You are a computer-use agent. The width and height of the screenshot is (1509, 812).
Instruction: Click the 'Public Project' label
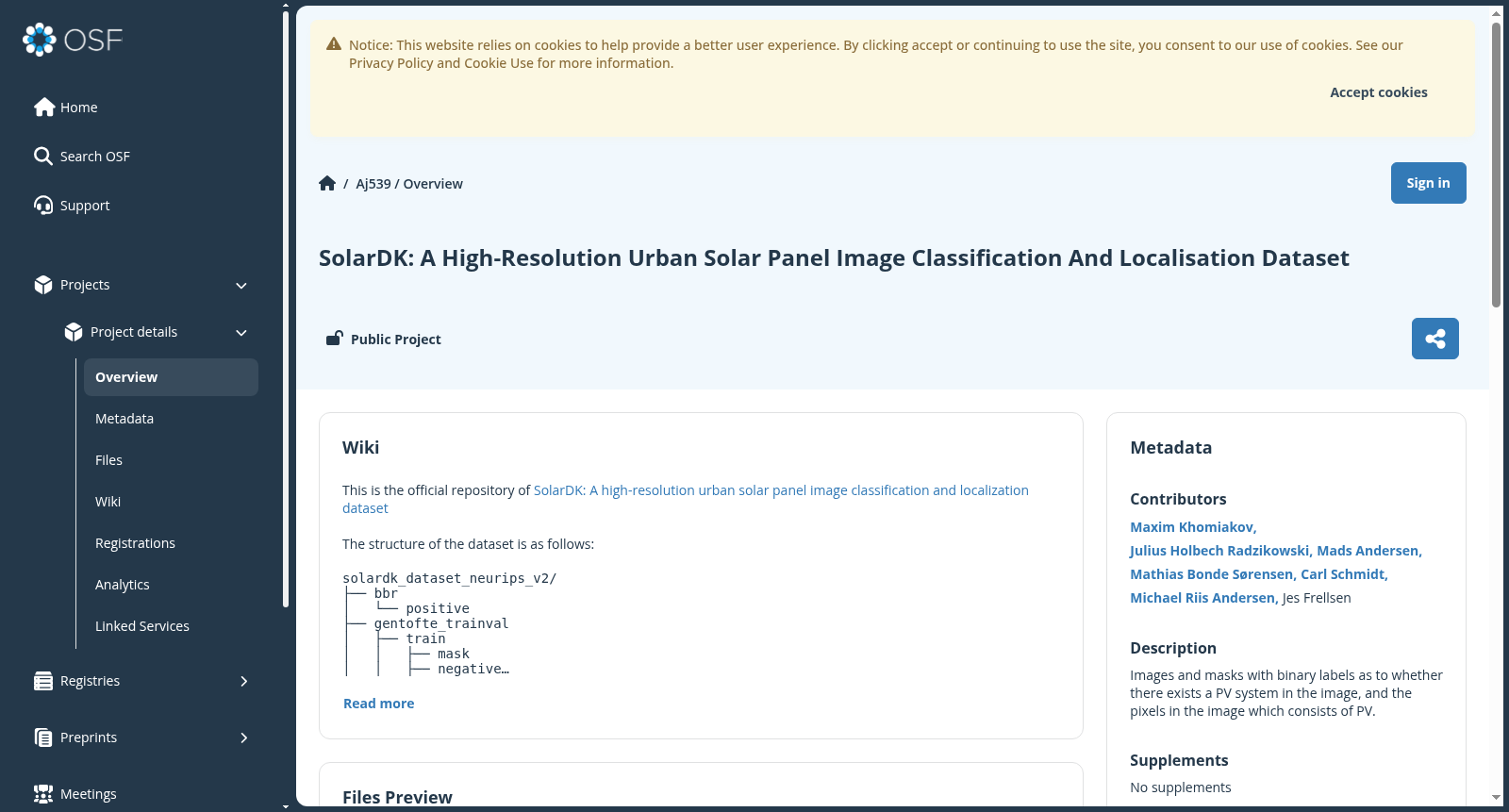tap(396, 340)
